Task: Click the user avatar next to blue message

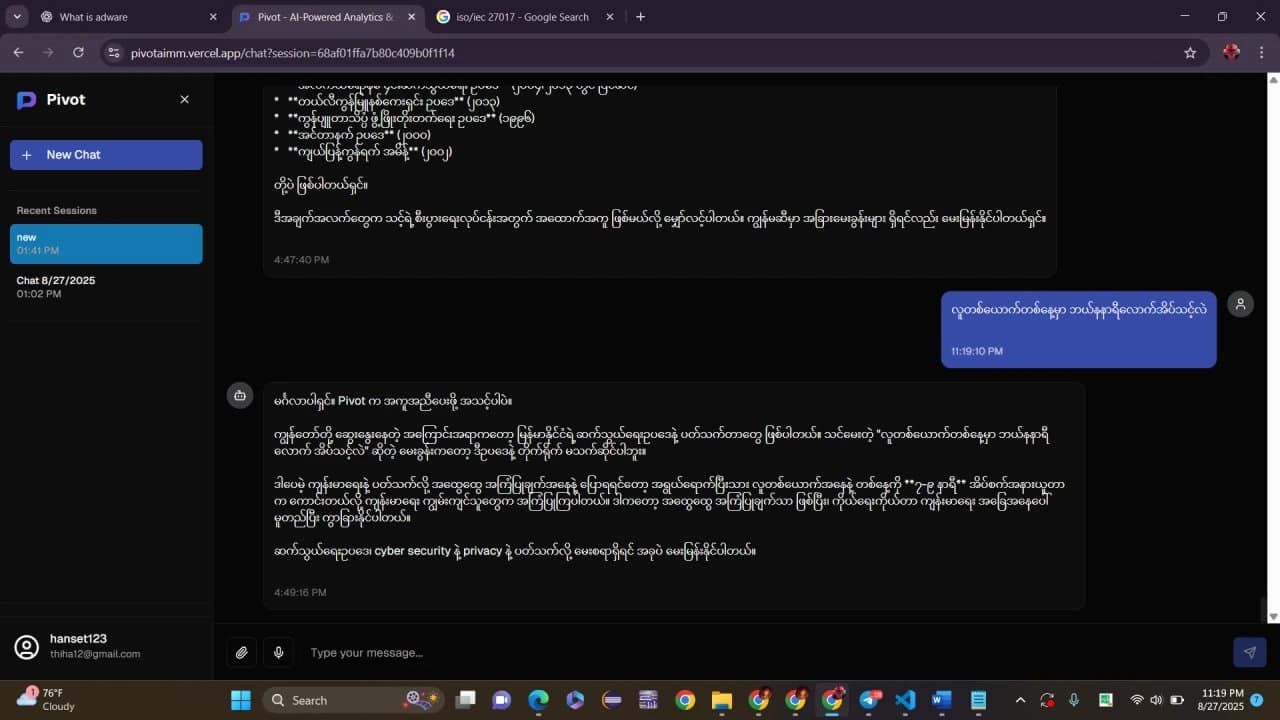Action: (1240, 303)
